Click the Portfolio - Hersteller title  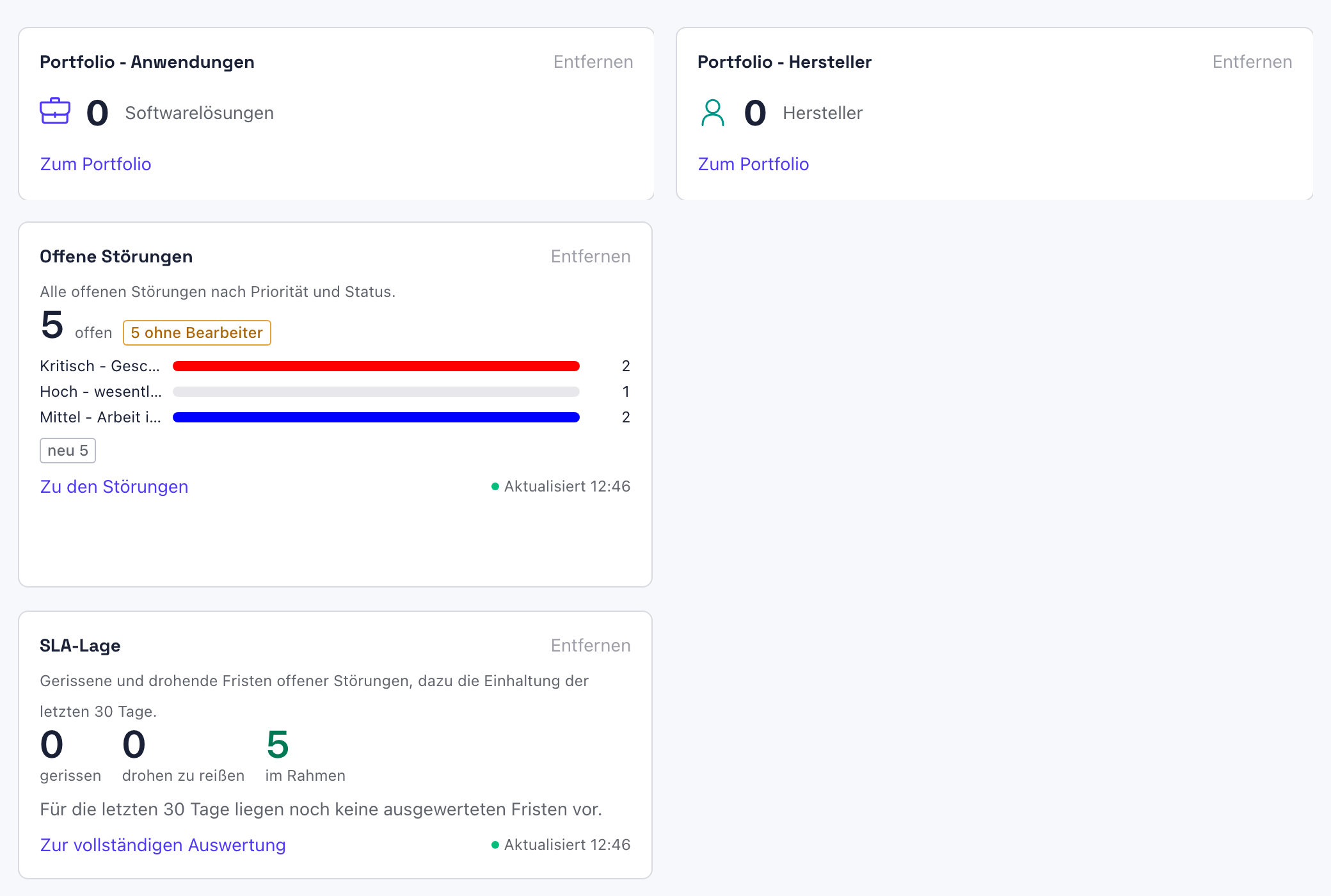click(x=785, y=61)
